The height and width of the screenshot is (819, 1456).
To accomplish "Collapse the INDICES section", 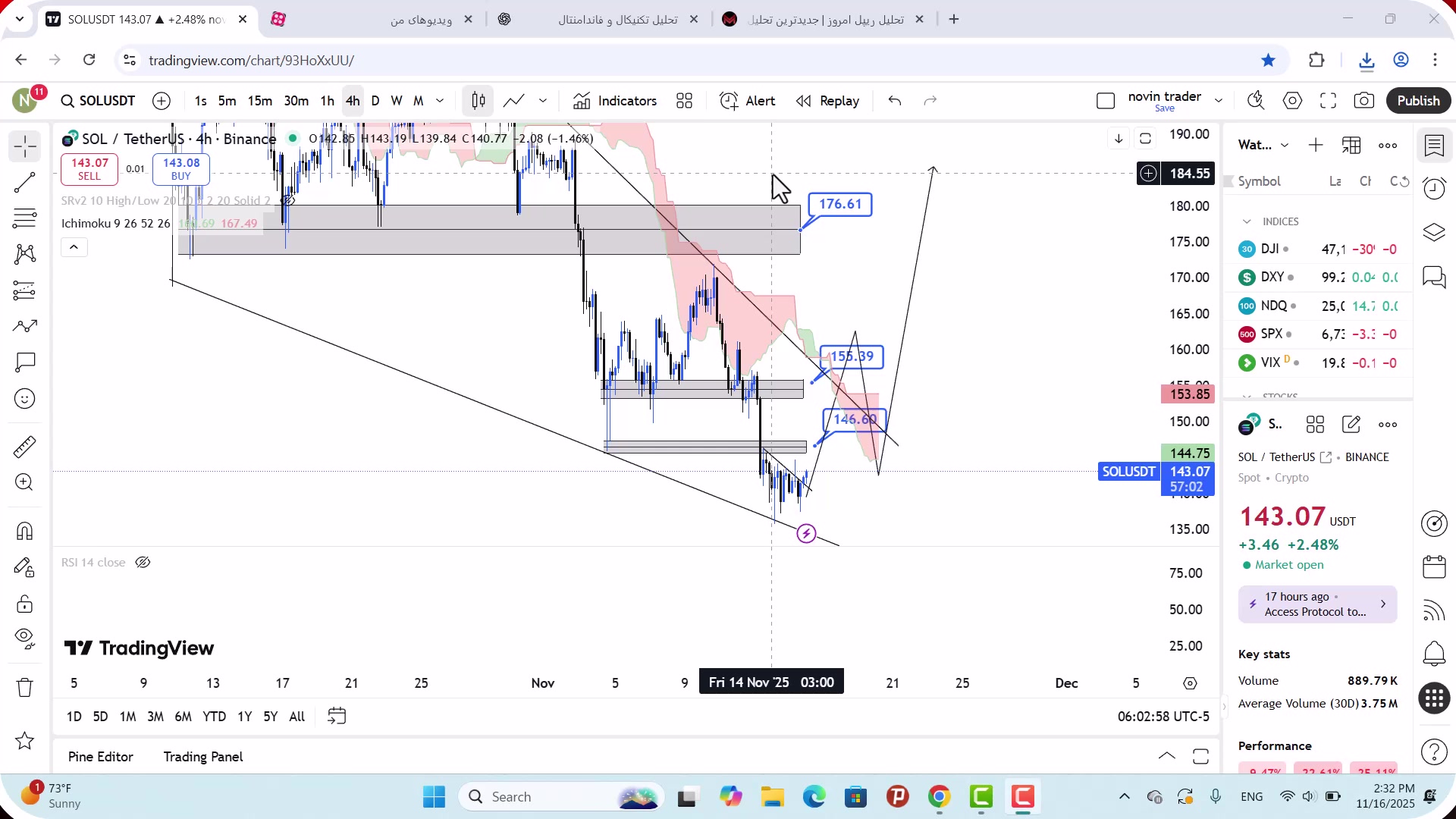I will (x=1247, y=221).
